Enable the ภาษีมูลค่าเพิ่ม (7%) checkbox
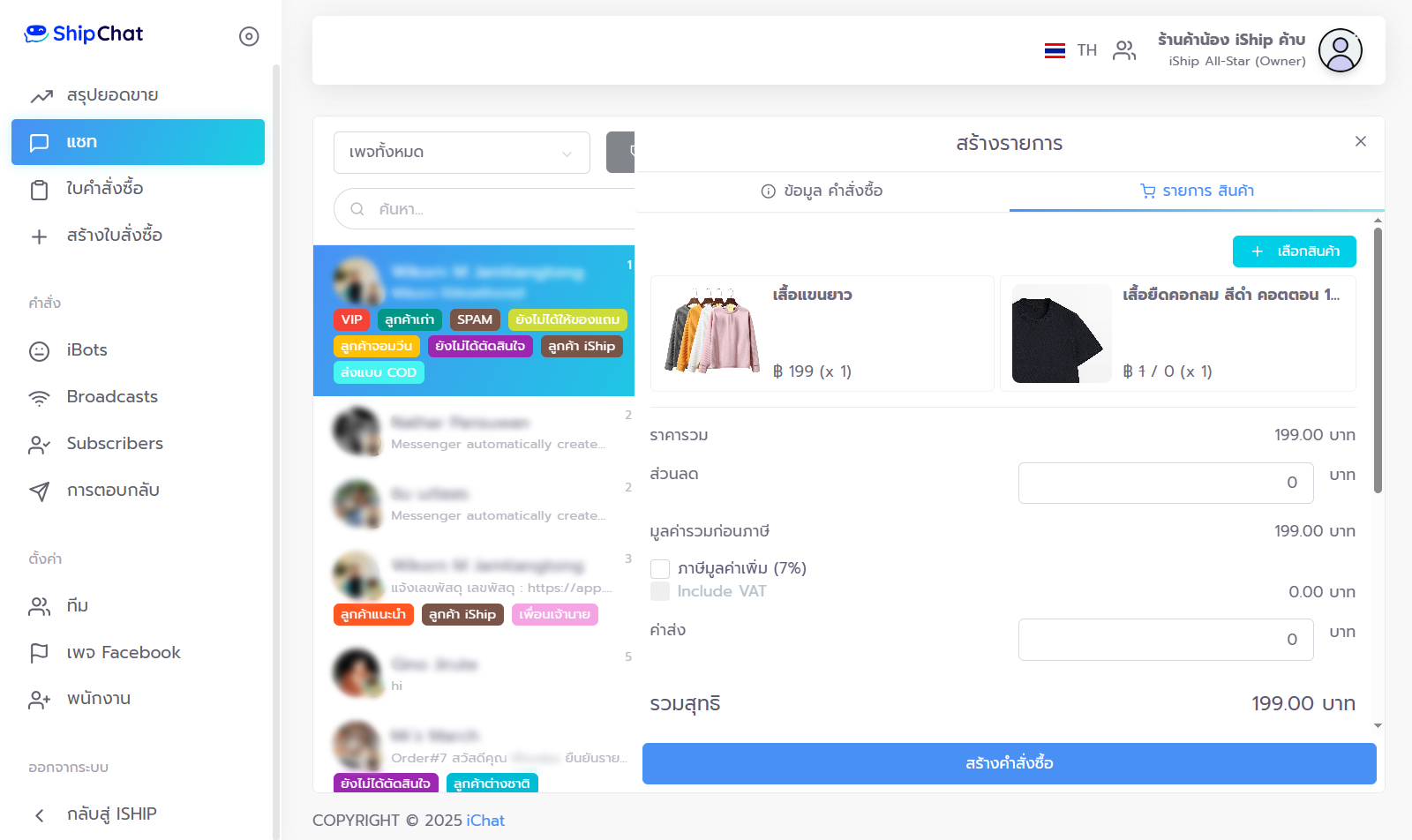 click(x=660, y=569)
